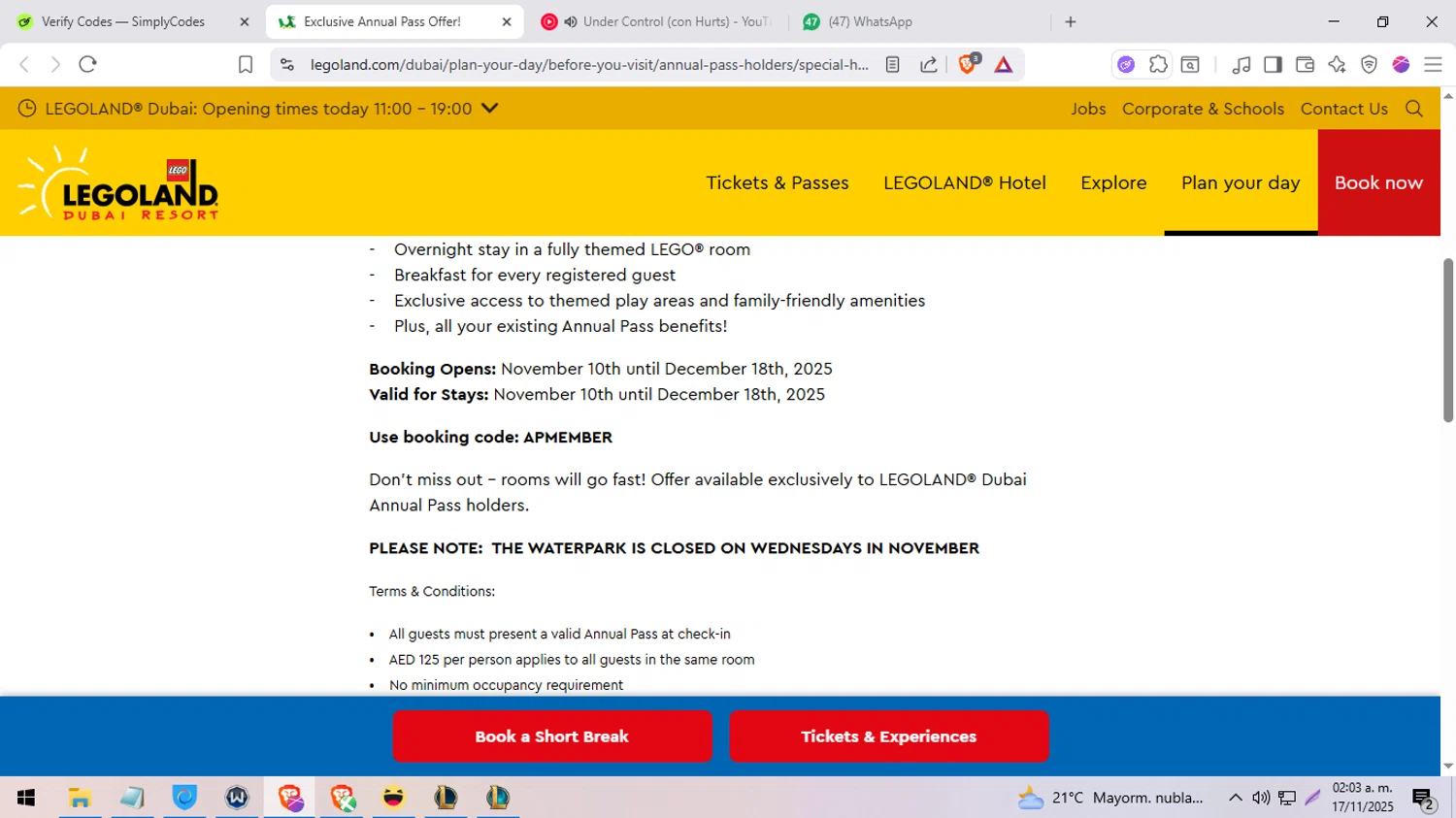
Task: Click the red Book now button
Action: pyautogui.click(x=1379, y=182)
